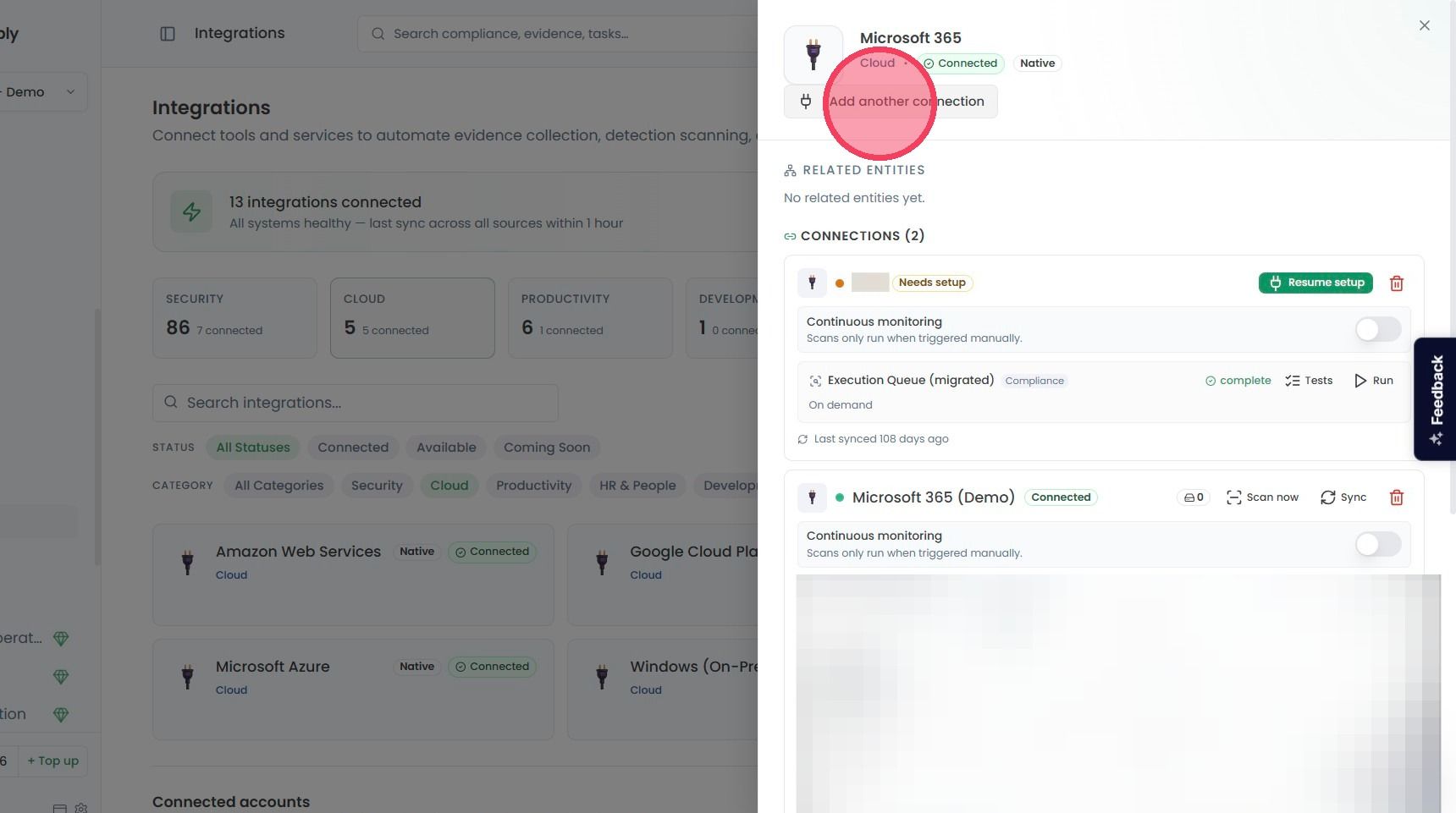The width and height of the screenshot is (1456, 813).
Task: Close the Microsoft 365 side panel
Action: pyautogui.click(x=1425, y=25)
